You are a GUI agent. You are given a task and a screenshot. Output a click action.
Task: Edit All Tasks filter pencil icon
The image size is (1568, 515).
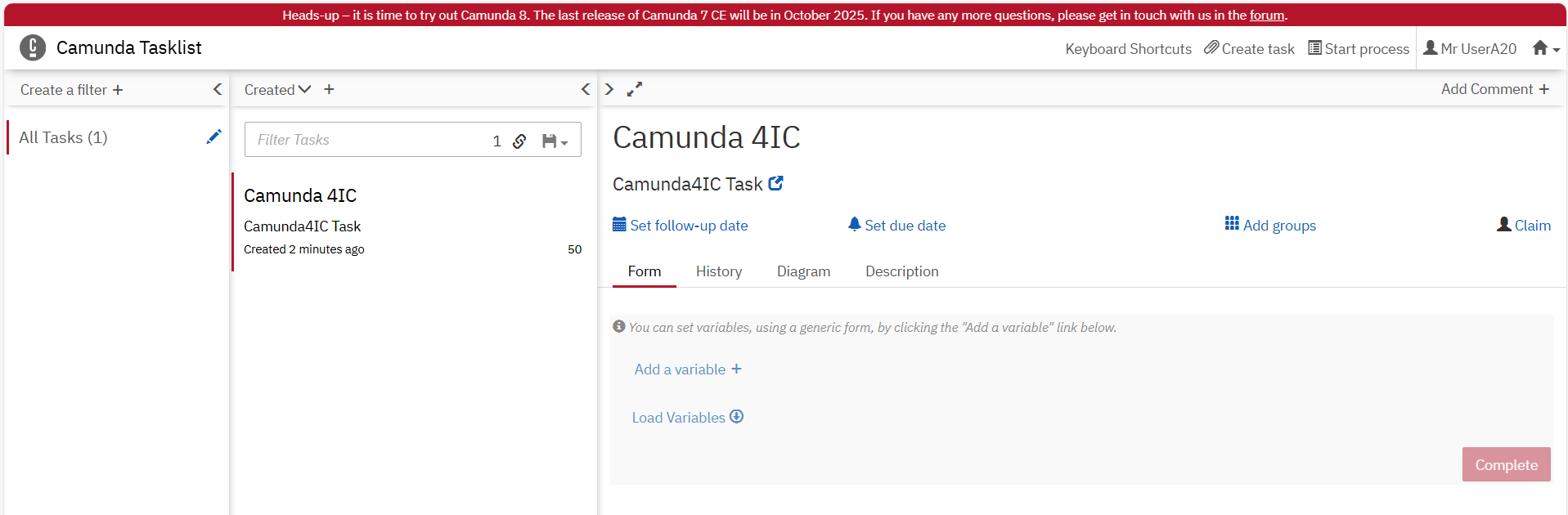coord(214,137)
